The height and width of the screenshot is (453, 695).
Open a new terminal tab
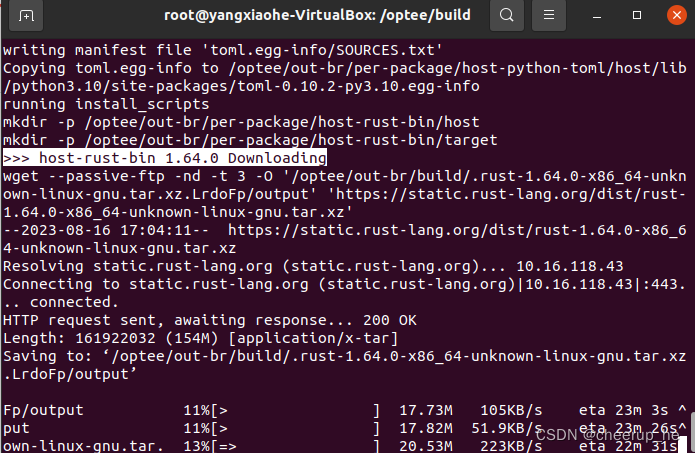pos(26,16)
